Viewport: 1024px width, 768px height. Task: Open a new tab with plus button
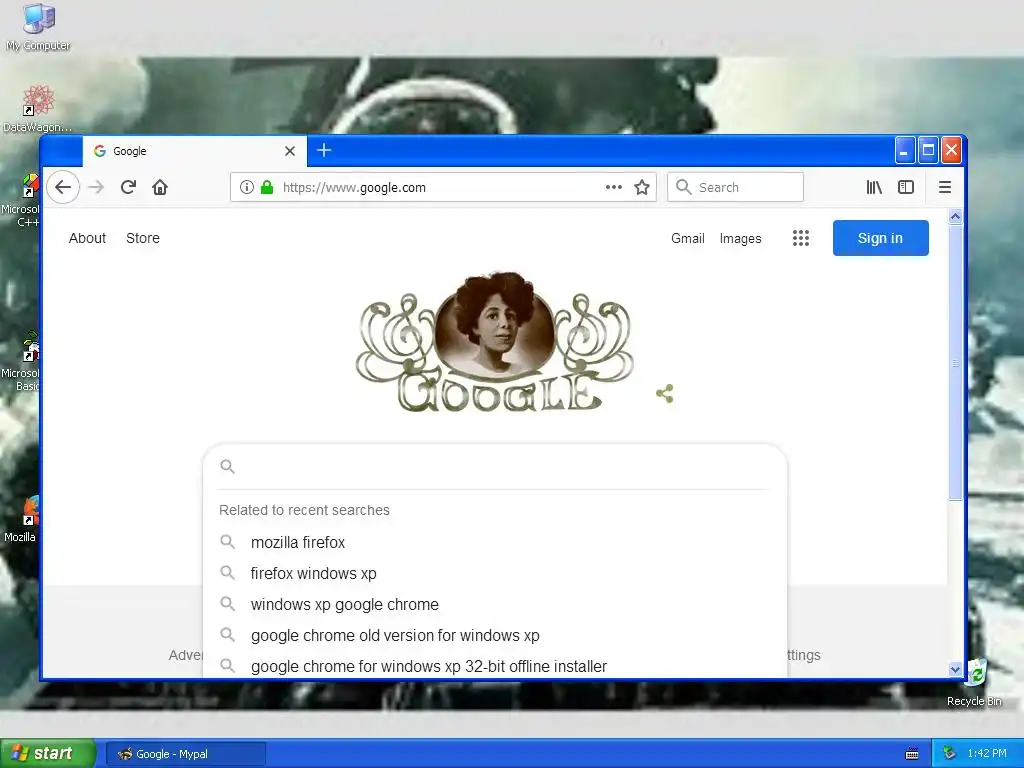coord(324,150)
